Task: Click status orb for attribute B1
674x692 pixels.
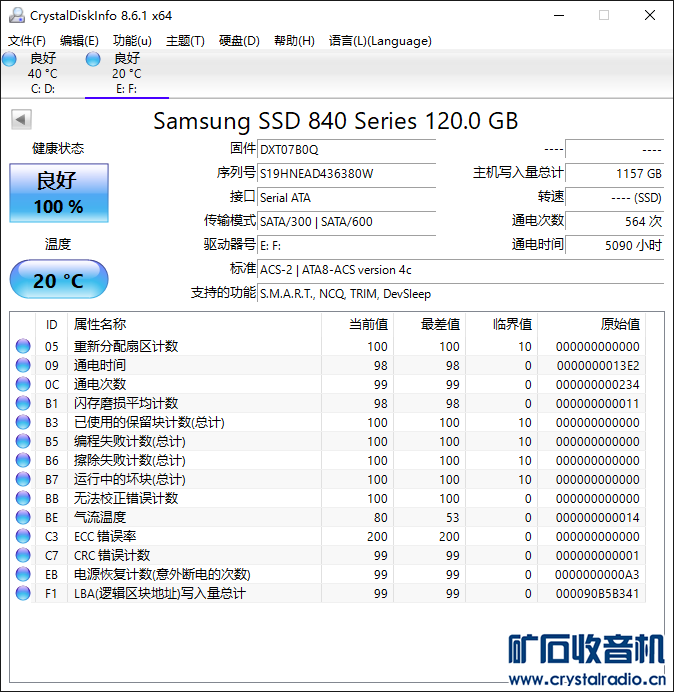Action: (23, 403)
